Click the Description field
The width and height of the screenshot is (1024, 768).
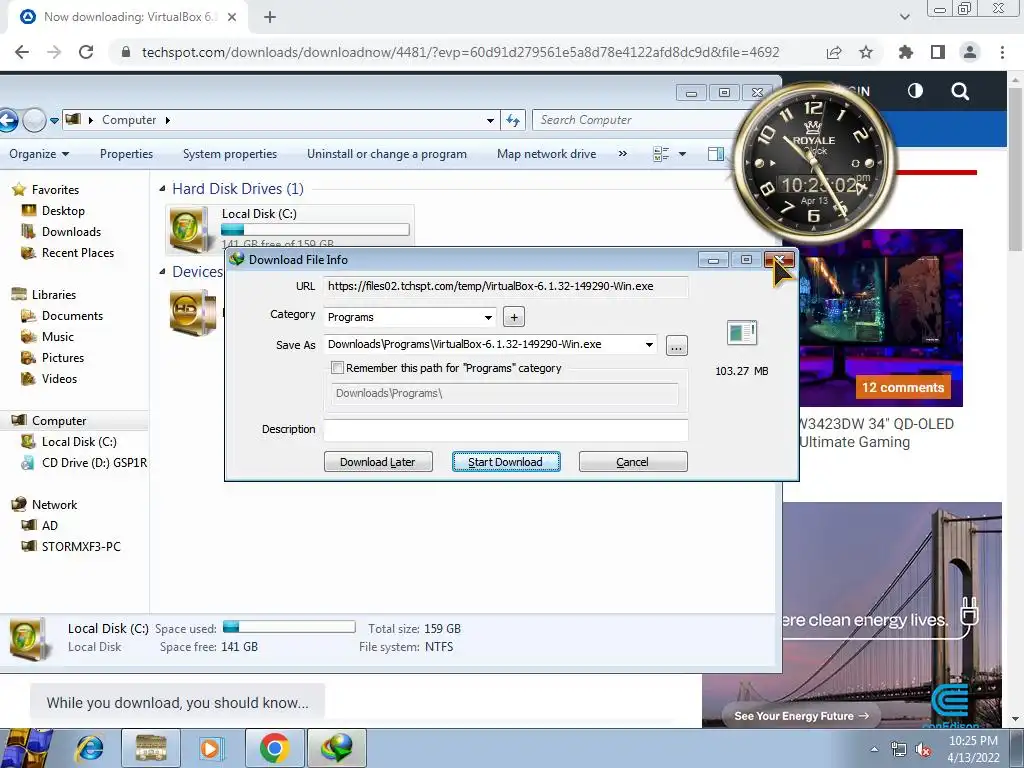click(505, 429)
